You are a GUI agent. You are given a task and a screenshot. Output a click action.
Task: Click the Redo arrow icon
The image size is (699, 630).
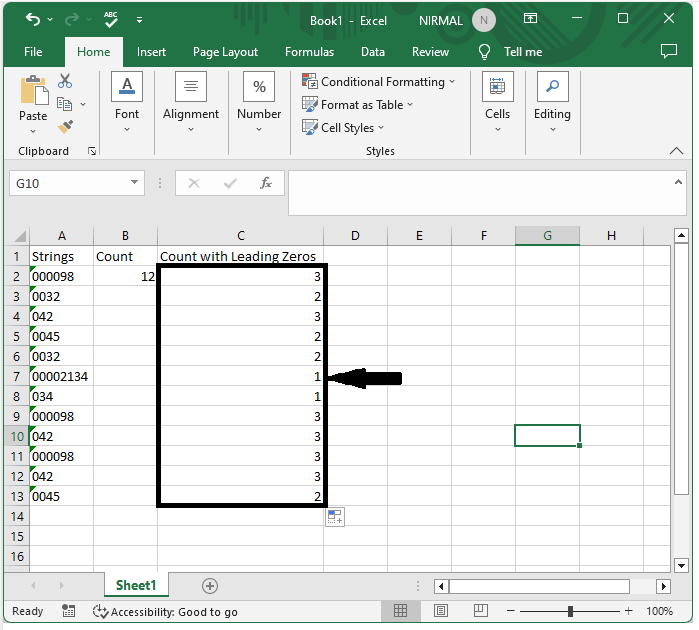pyautogui.click(x=72, y=19)
